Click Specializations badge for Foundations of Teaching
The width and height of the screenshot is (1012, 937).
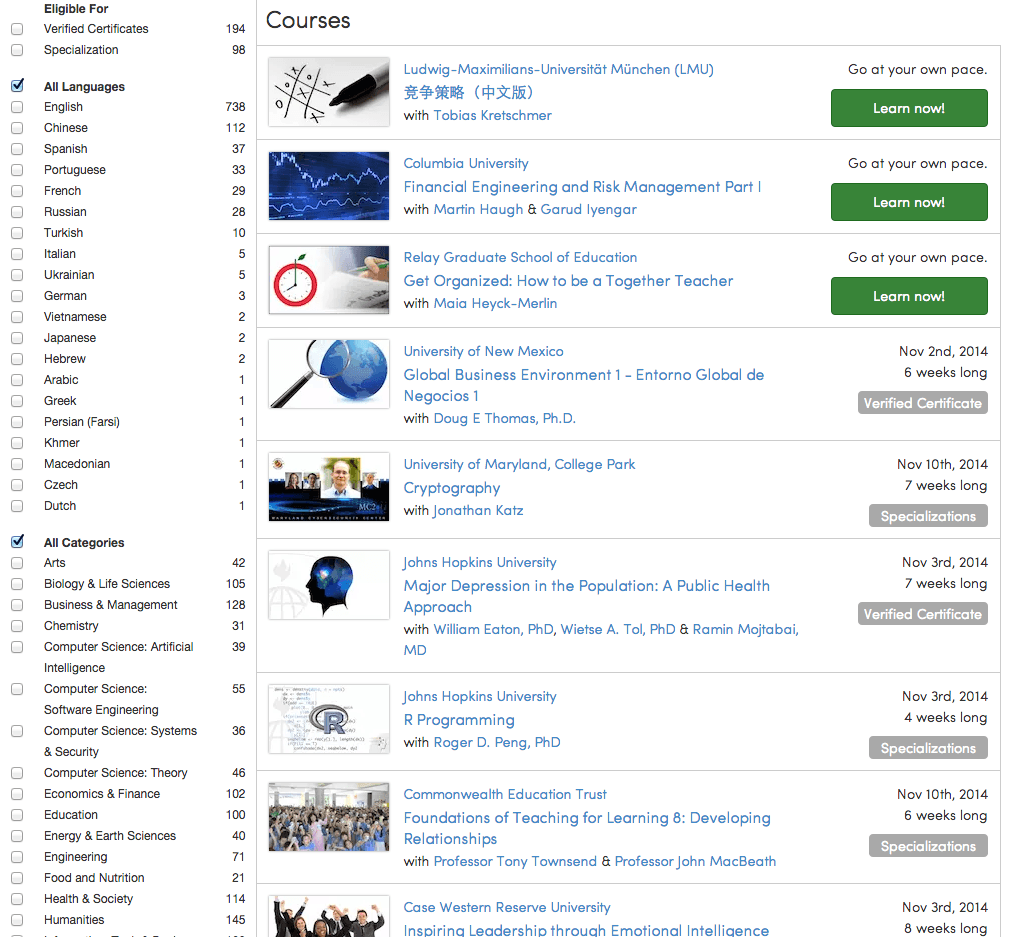[928, 846]
